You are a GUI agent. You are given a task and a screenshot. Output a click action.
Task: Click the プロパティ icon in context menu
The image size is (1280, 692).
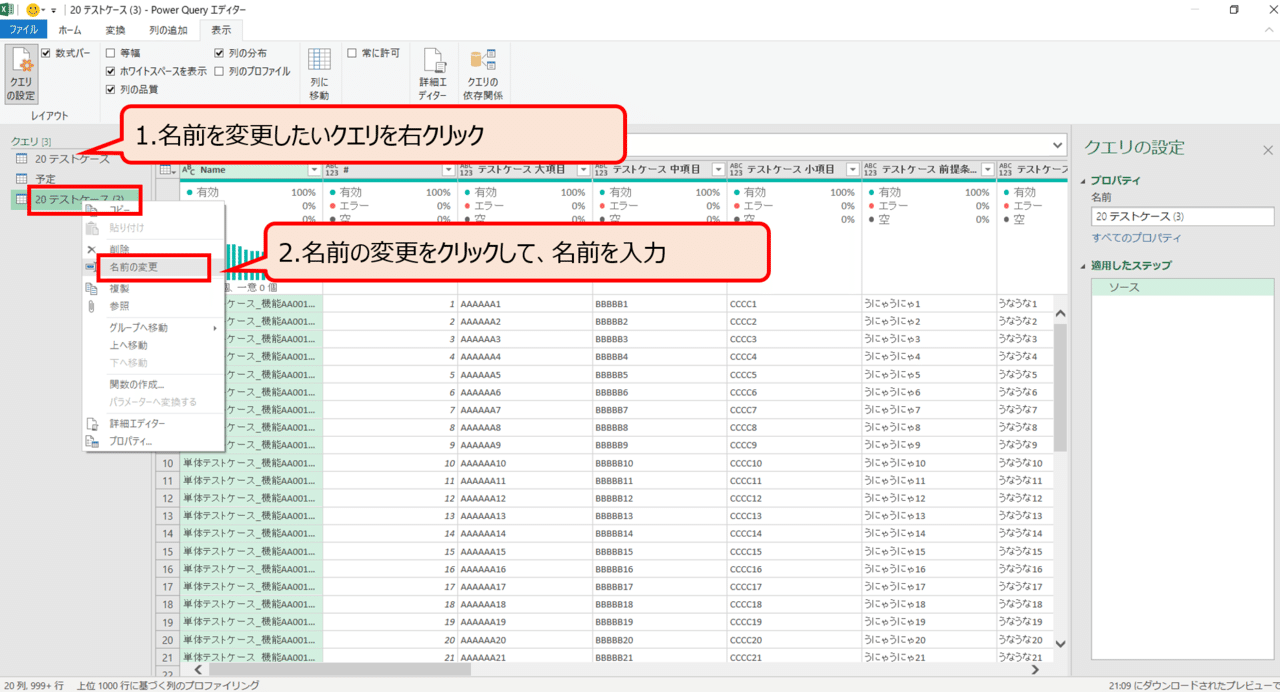[x=93, y=441]
